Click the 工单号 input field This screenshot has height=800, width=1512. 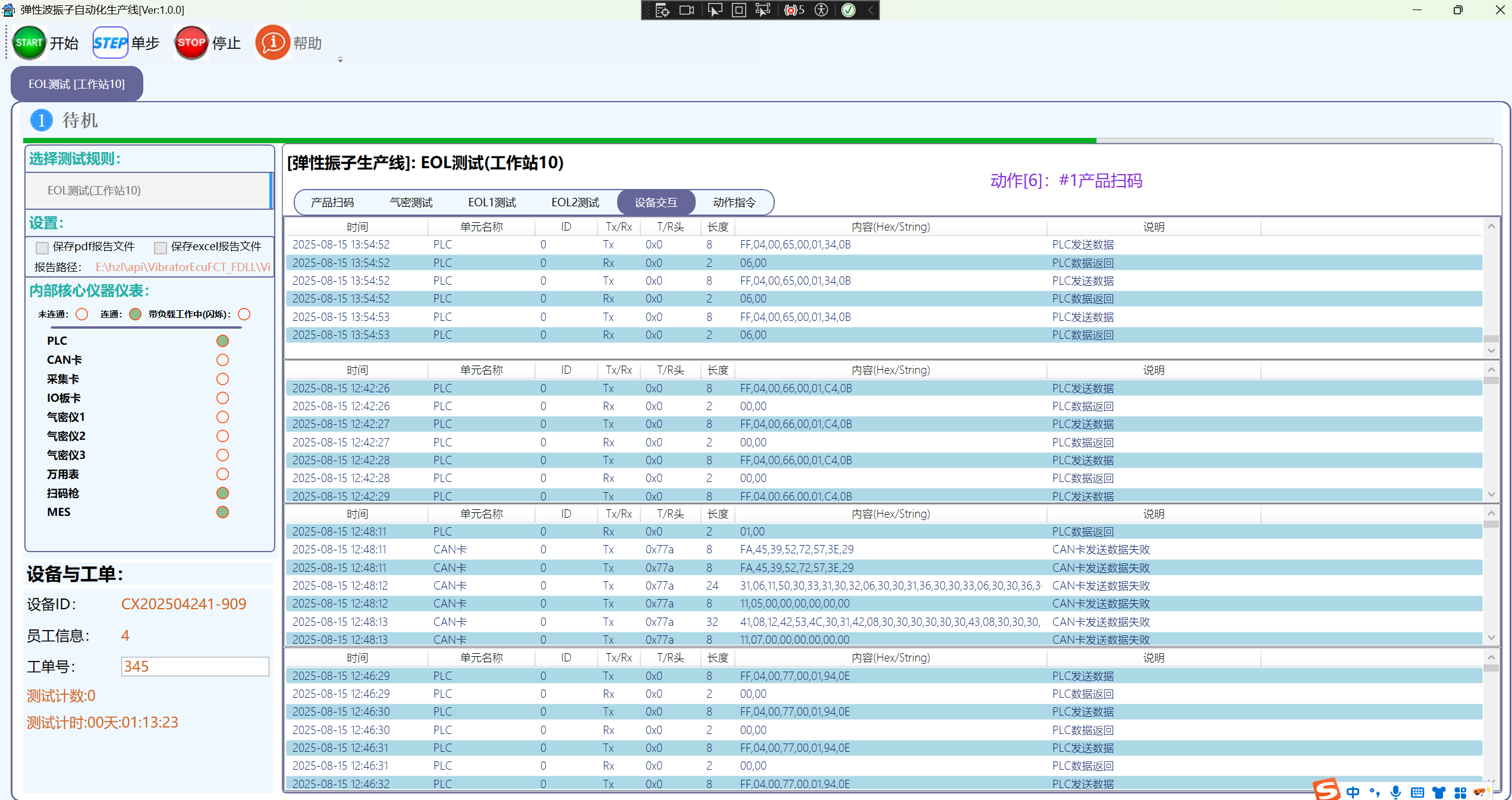point(194,666)
